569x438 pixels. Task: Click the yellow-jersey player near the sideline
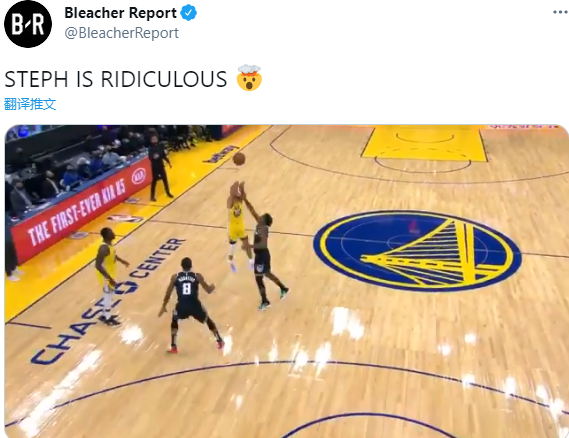pyautogui.click(x=109, y=276)
